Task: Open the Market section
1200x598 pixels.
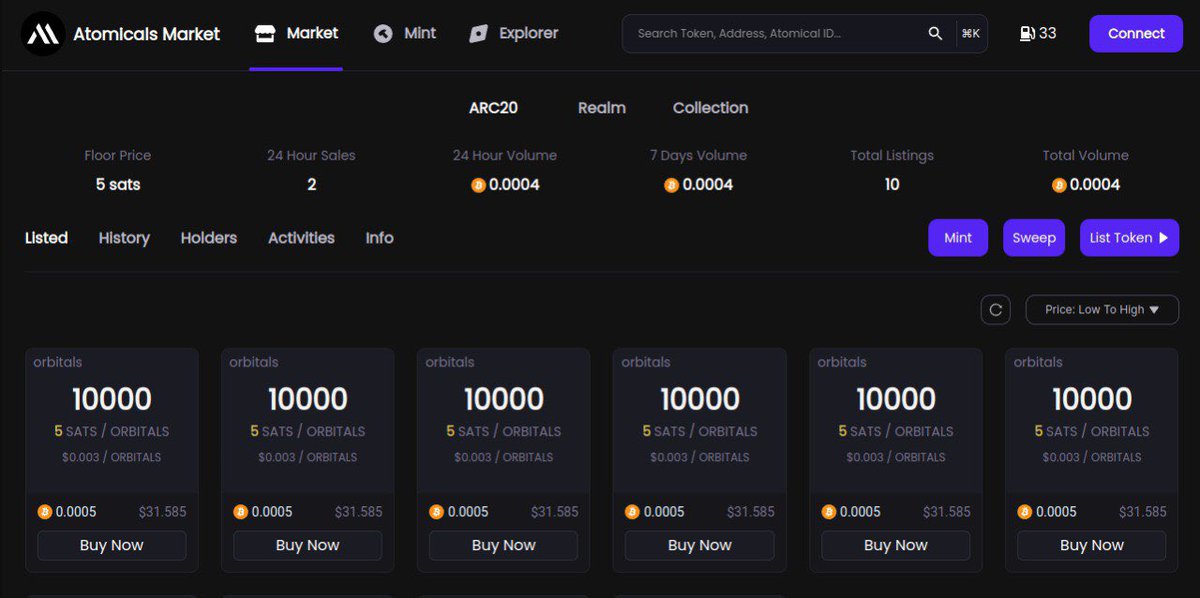Action: (296, 34)
